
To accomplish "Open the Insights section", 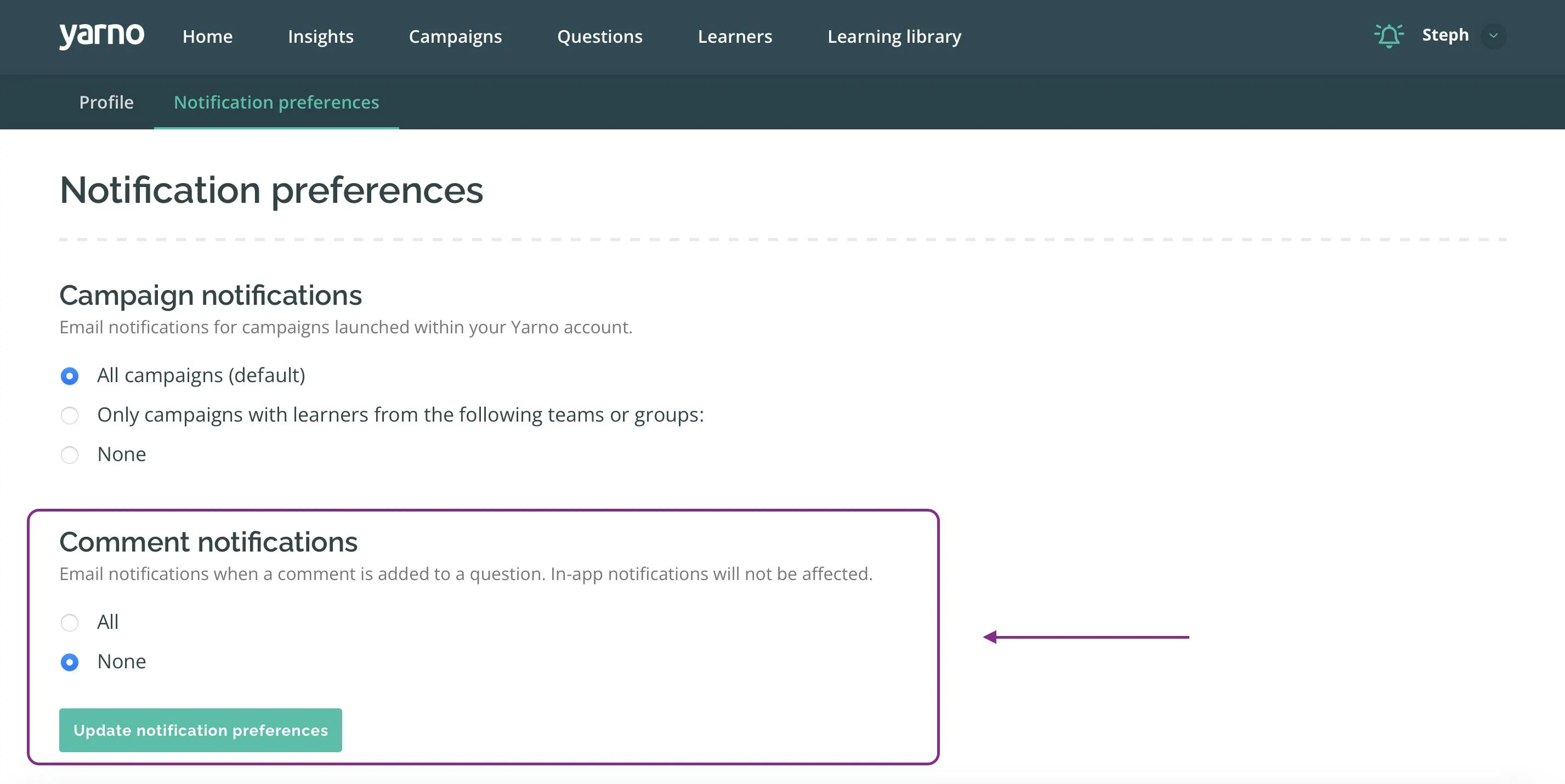I will tap(320, 36).
